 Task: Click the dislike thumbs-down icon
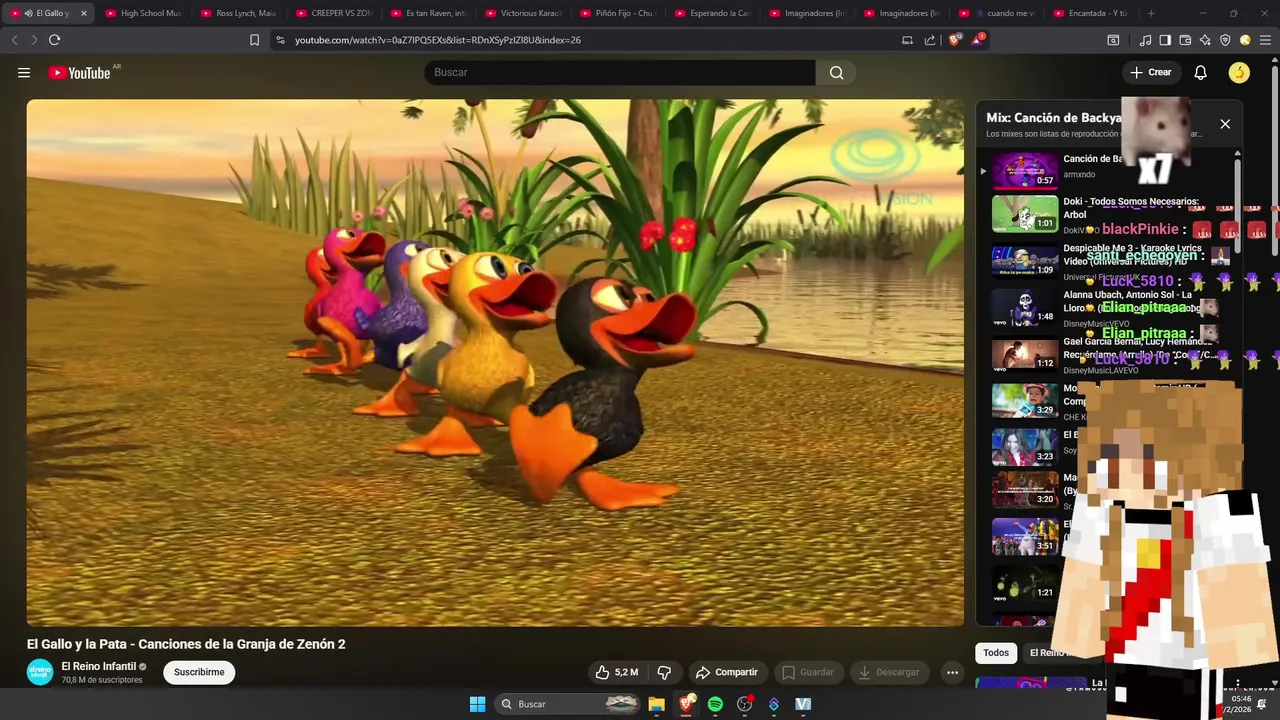pyautogui.click(x=664, y=672)
